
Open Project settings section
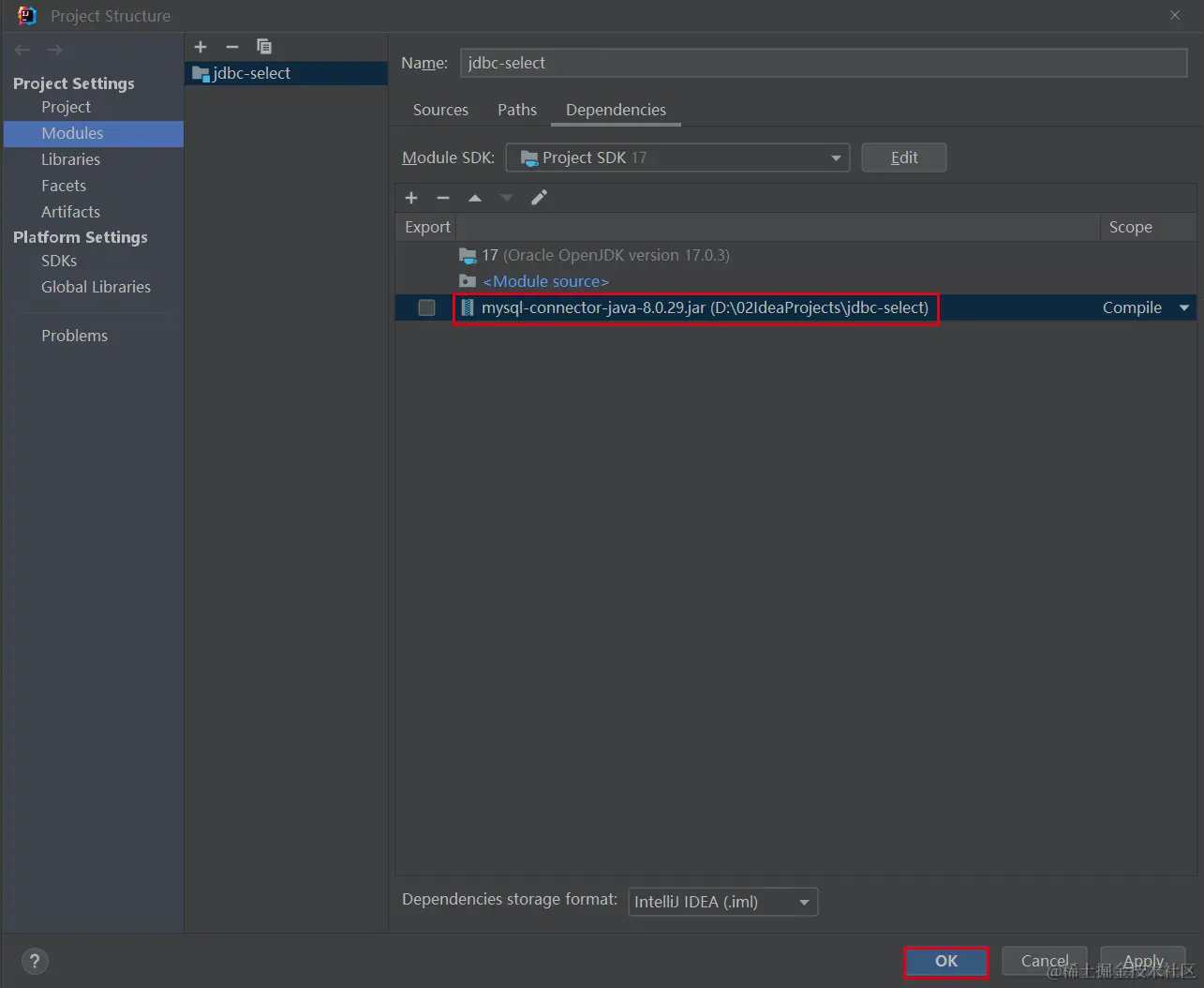(66, 107)
